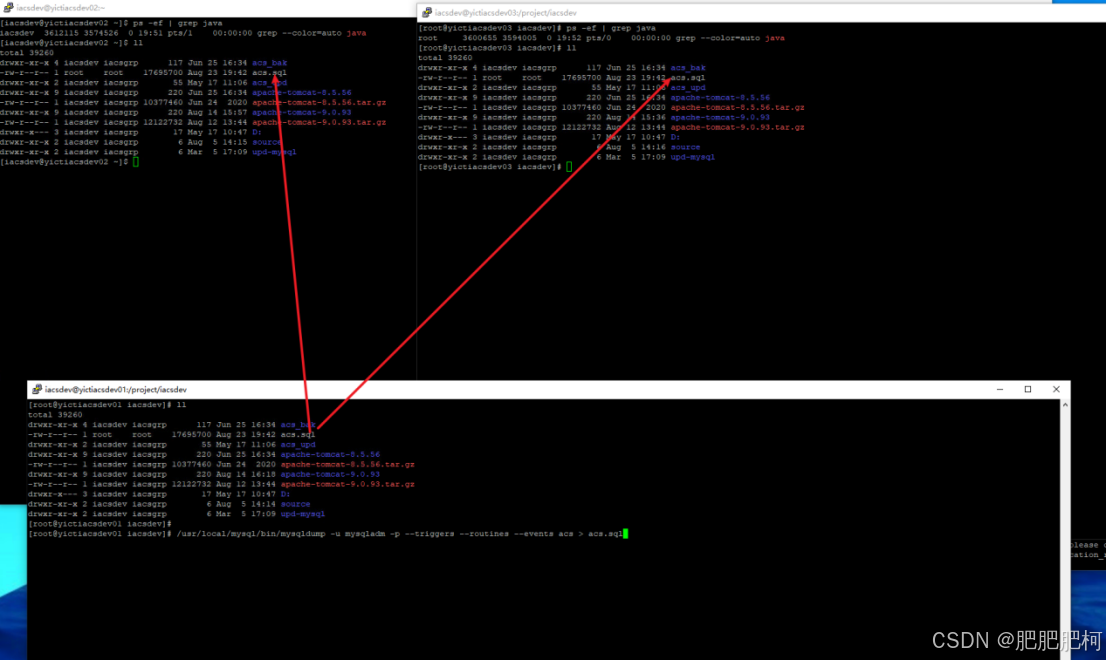Click the maximize button on dev01 window
Viewport: 1107px width, 661px height.
click(x=1028, y=388)
